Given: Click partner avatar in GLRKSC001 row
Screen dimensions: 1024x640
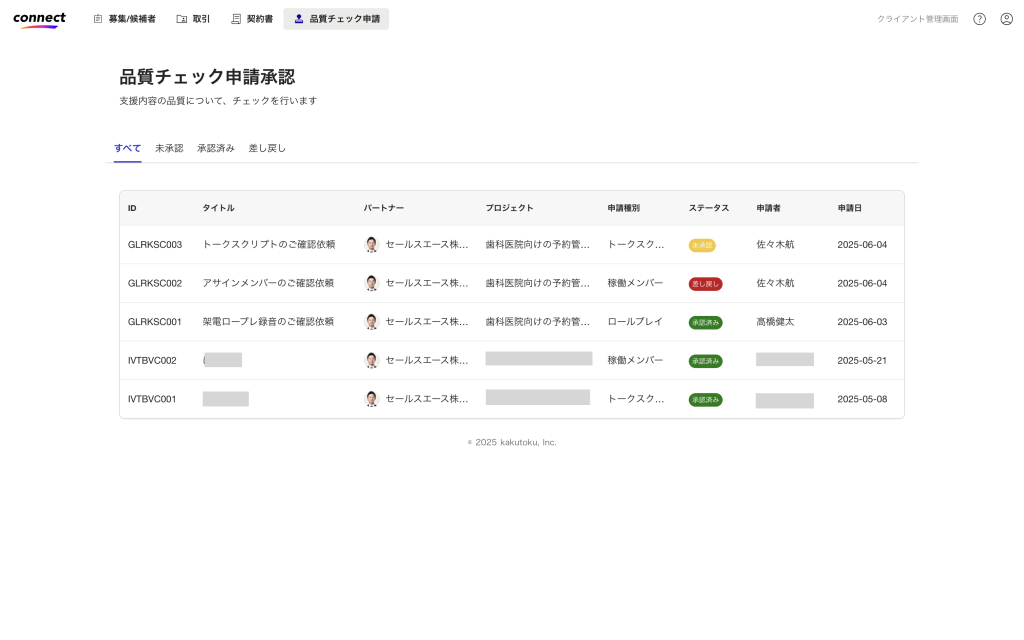Looking at the screenshot, I should coord(372,322).
